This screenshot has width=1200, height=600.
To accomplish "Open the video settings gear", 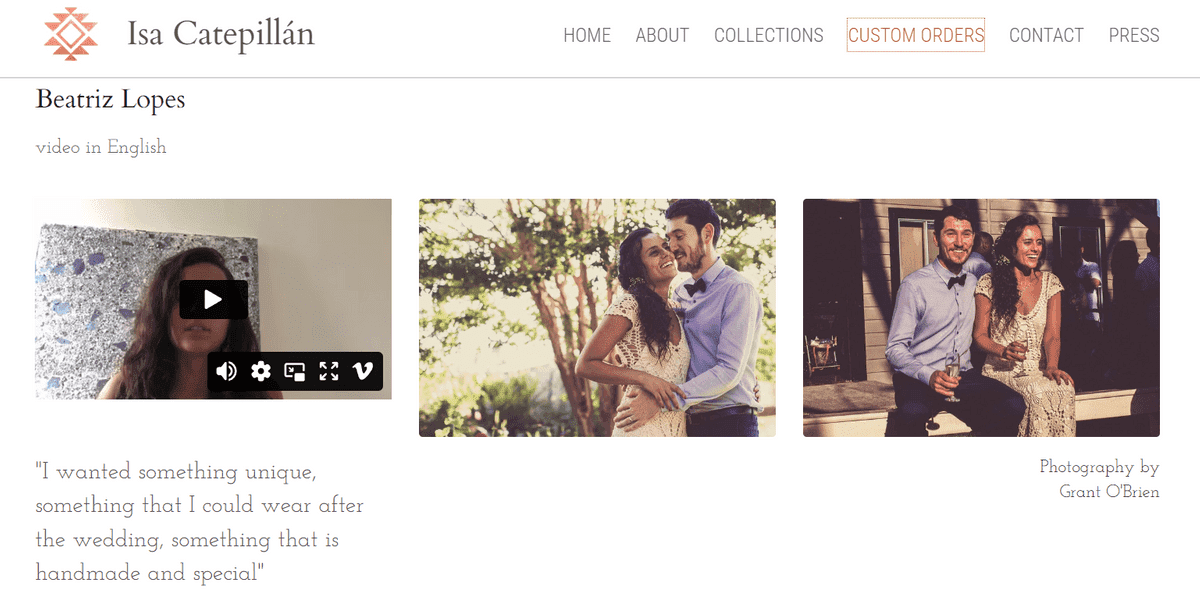I will click(x=261, y=372).
